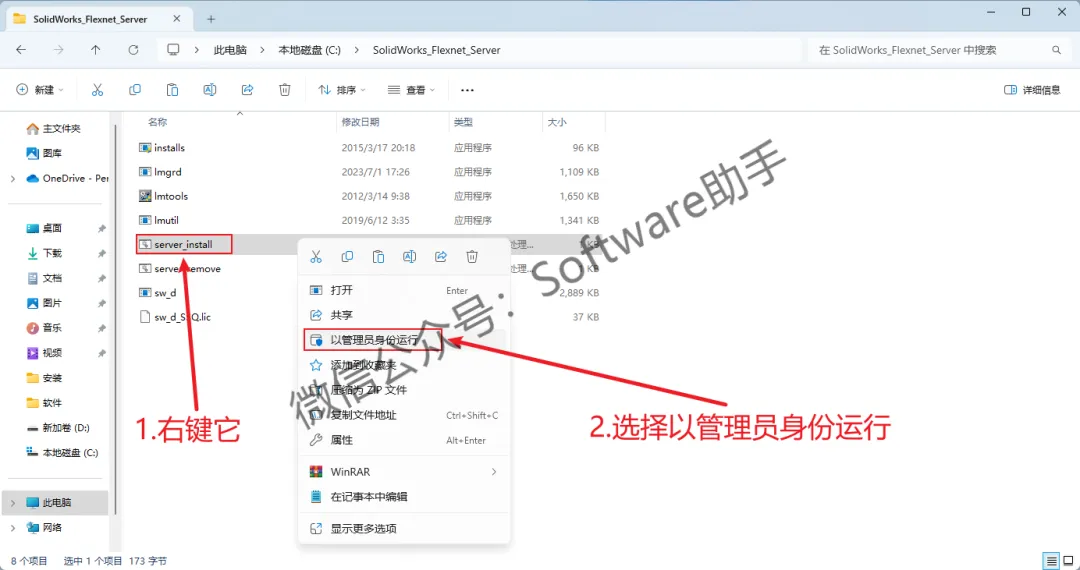Open the 排序 sort dropdown
Viewport: 1080px width, 570px height.
pyautogui.click(x=342, y=89)
